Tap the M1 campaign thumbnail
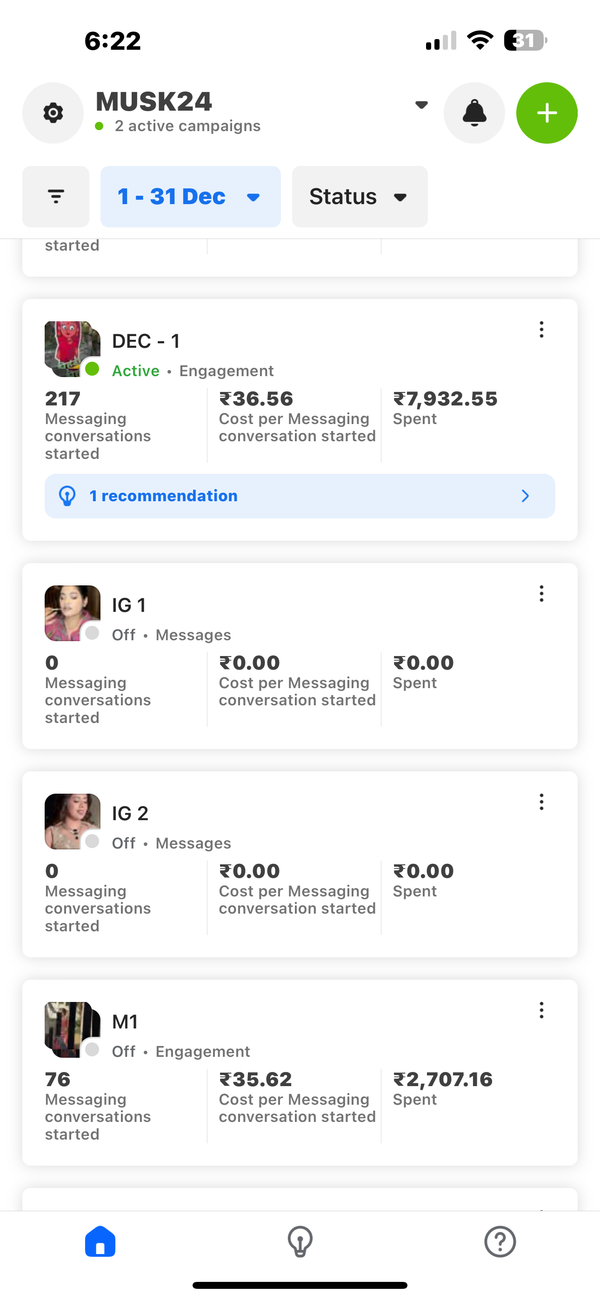600x1300 pixels. pyautogui.click(x=72, y=1029)
